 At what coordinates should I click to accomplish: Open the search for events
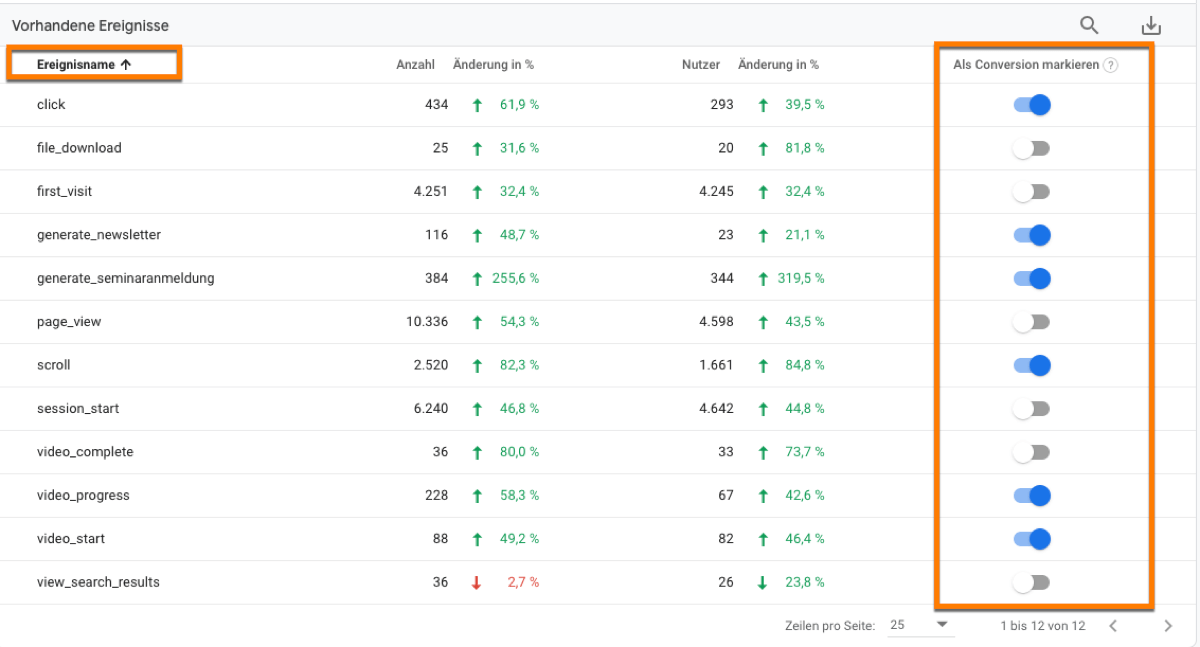(1089, 25)
